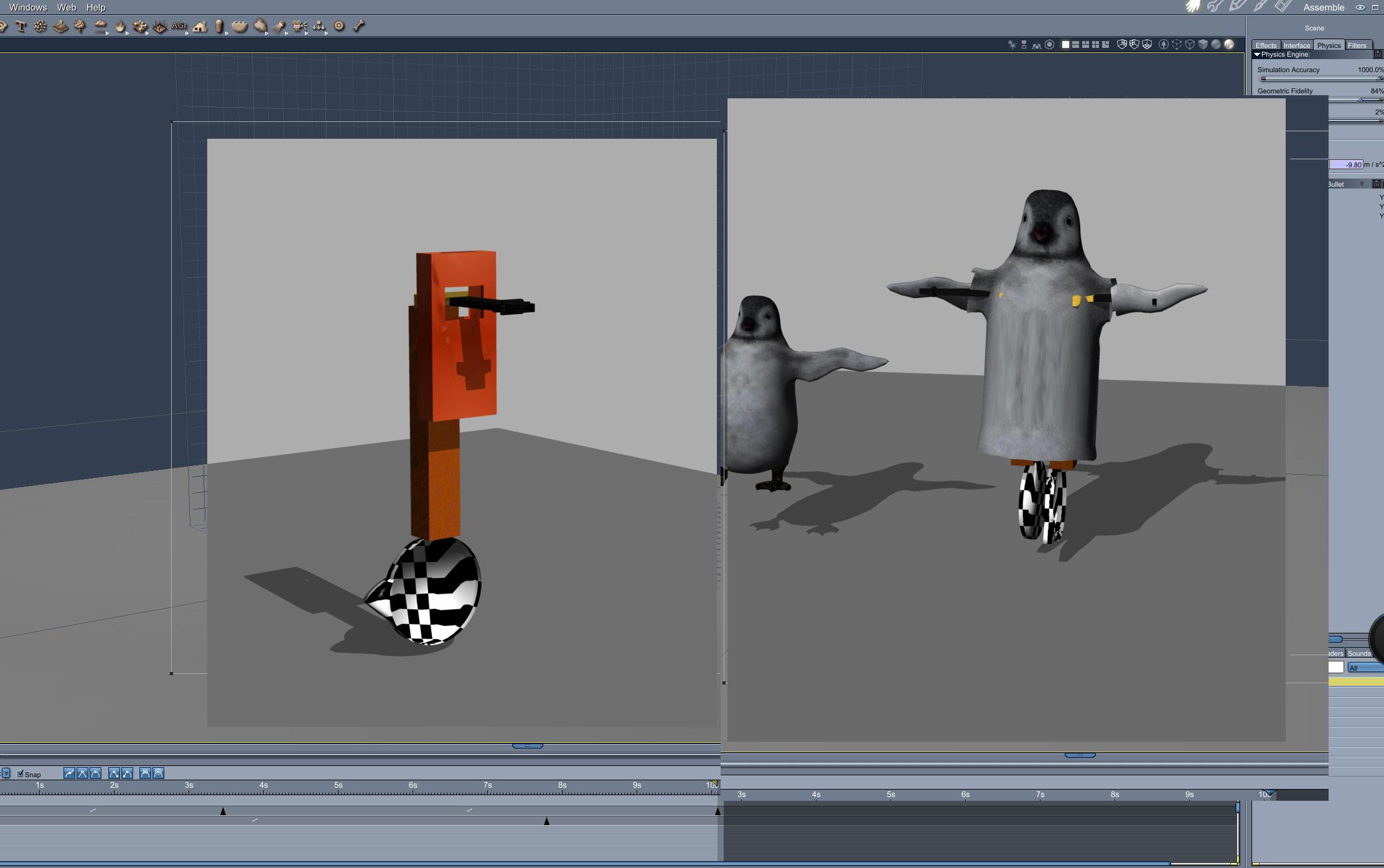Toggle the Snap checkbox in timeline
The image size is (1384, 868).
pos(21,773)
